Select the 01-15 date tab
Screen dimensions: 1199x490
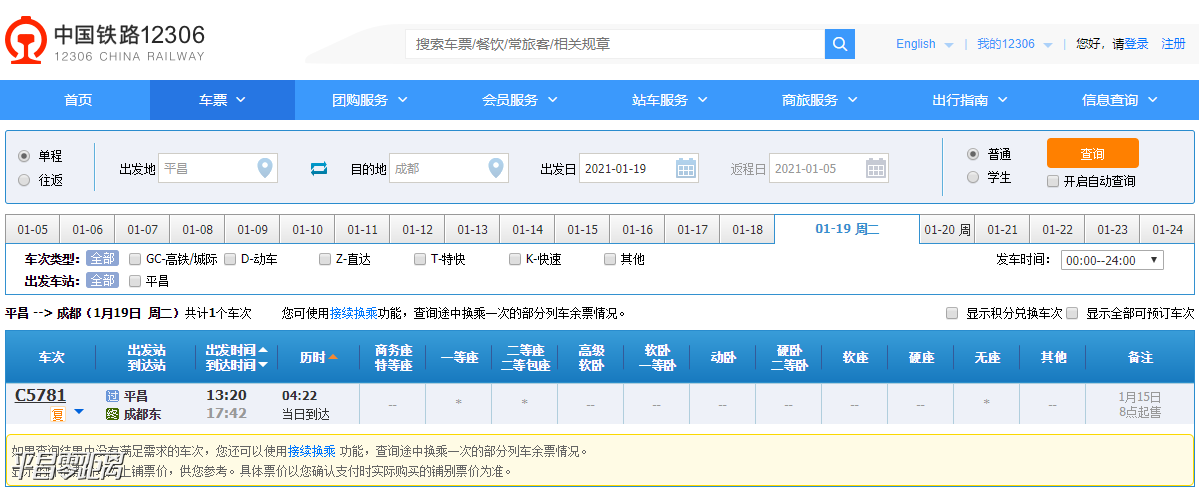pyautogui.click(x=582, y=229)
